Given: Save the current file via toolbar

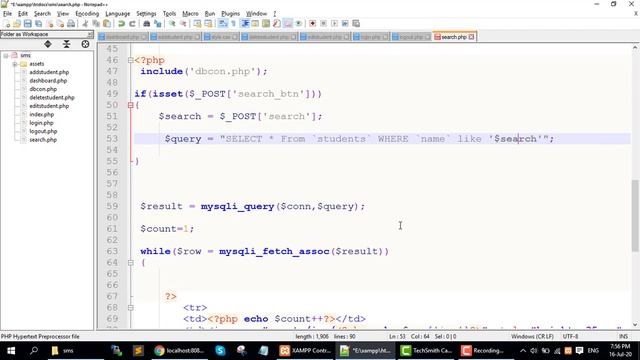Looking at the screenshot, I should click(27, 24).
